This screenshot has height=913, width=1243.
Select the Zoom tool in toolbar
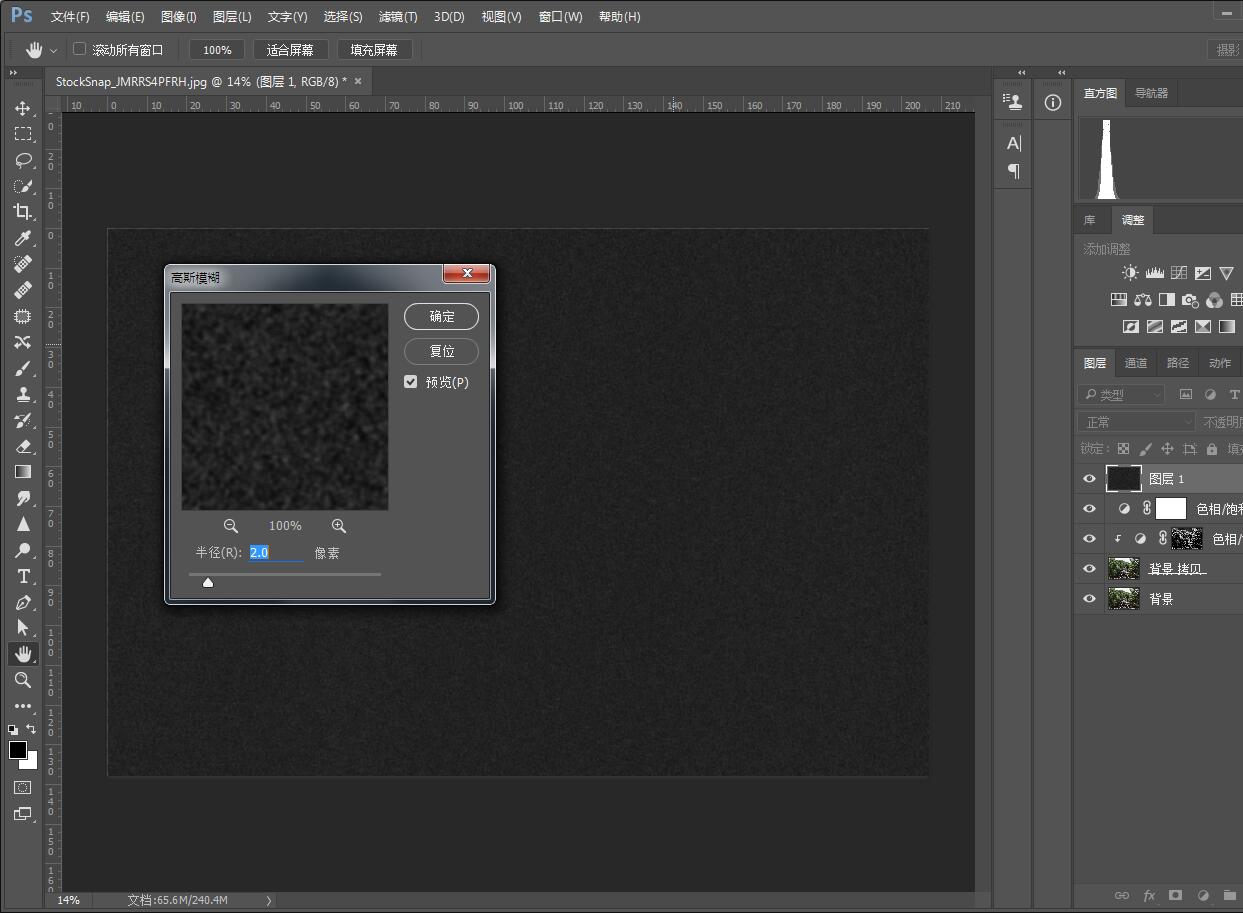(x=22, y=680)
